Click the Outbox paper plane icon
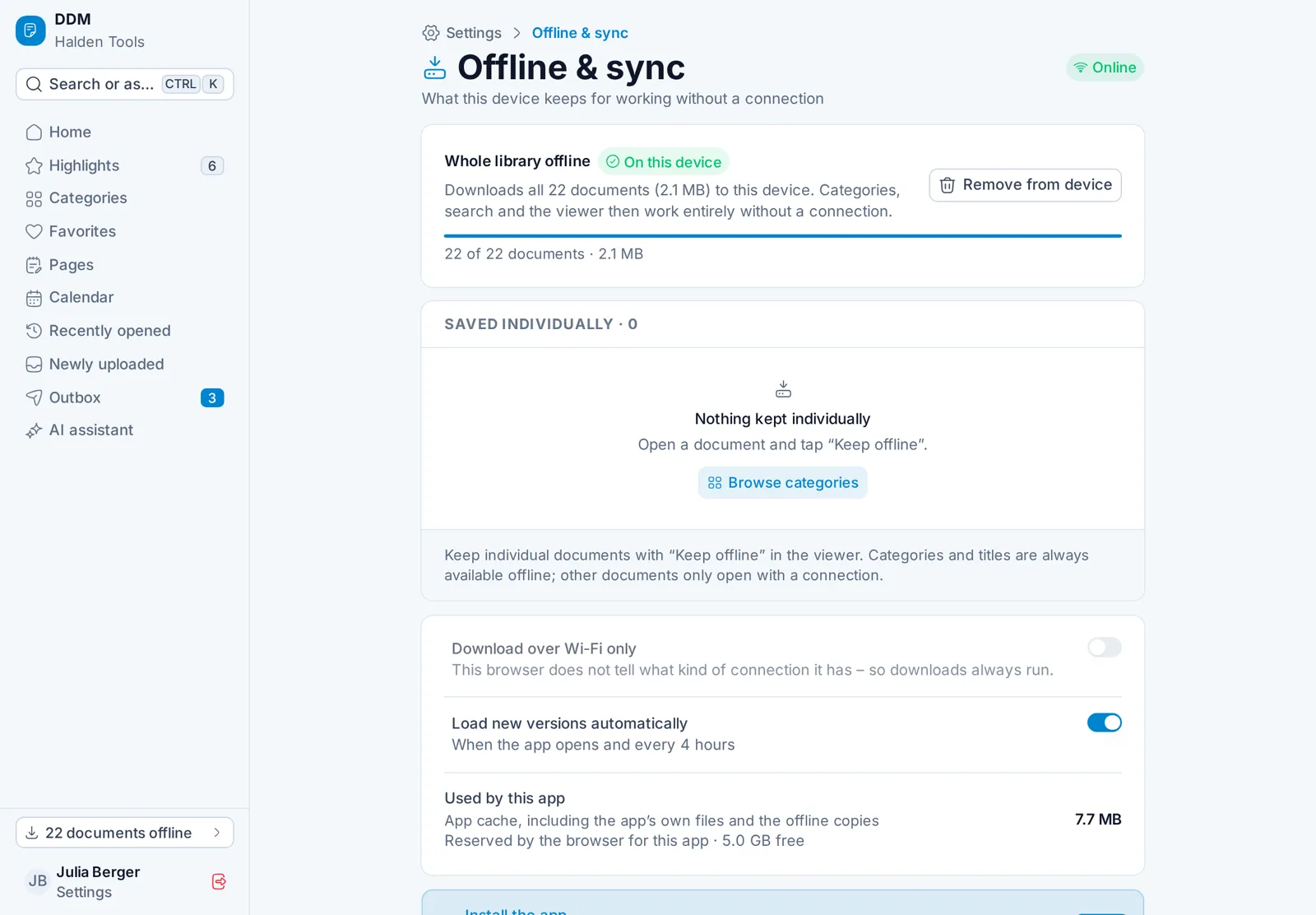The height and width of the screenshot is (915, 1316). pos(34,397)
